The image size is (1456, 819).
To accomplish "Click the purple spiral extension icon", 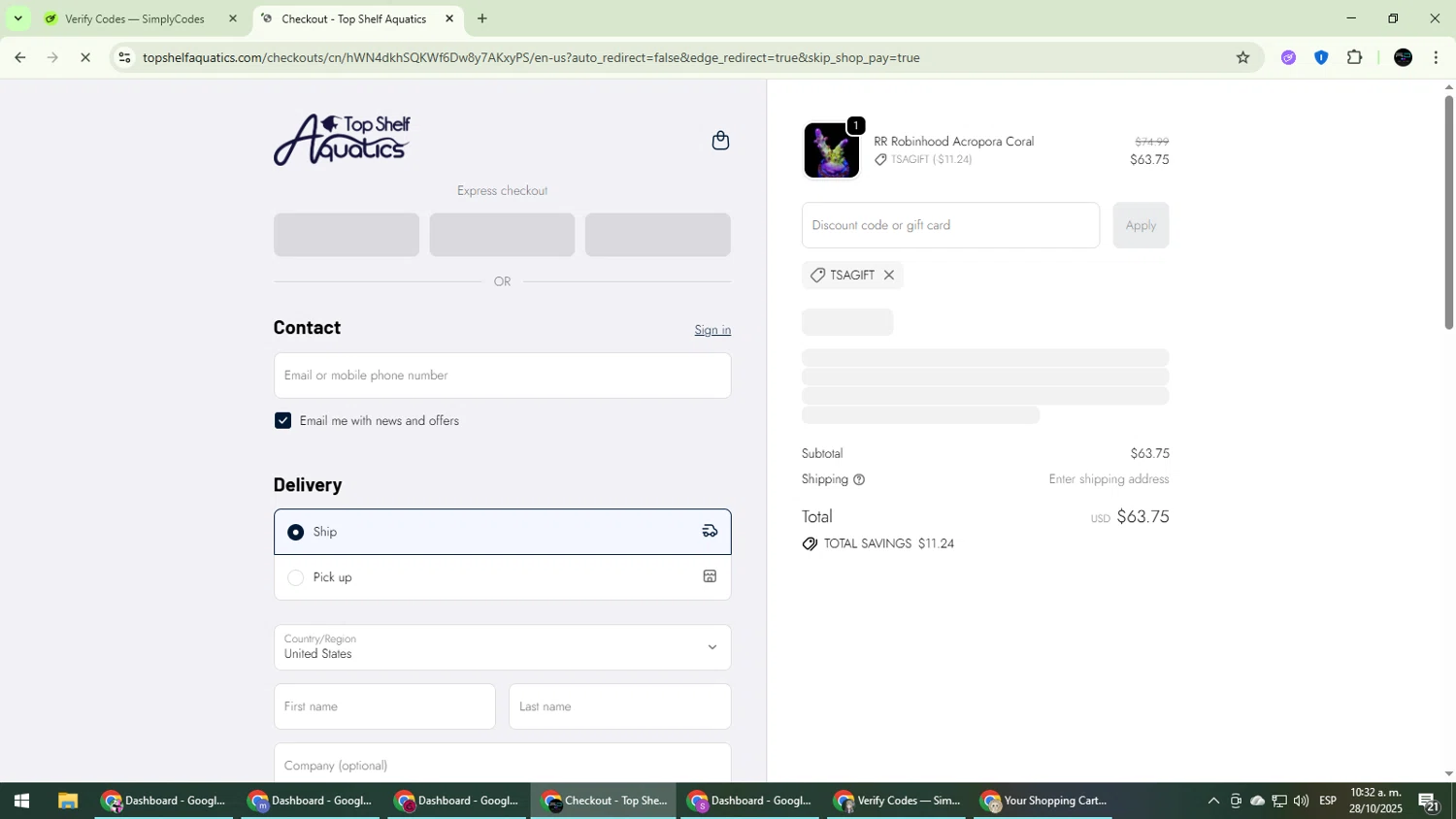I will pyautogui.click(x=1288, y=57).
